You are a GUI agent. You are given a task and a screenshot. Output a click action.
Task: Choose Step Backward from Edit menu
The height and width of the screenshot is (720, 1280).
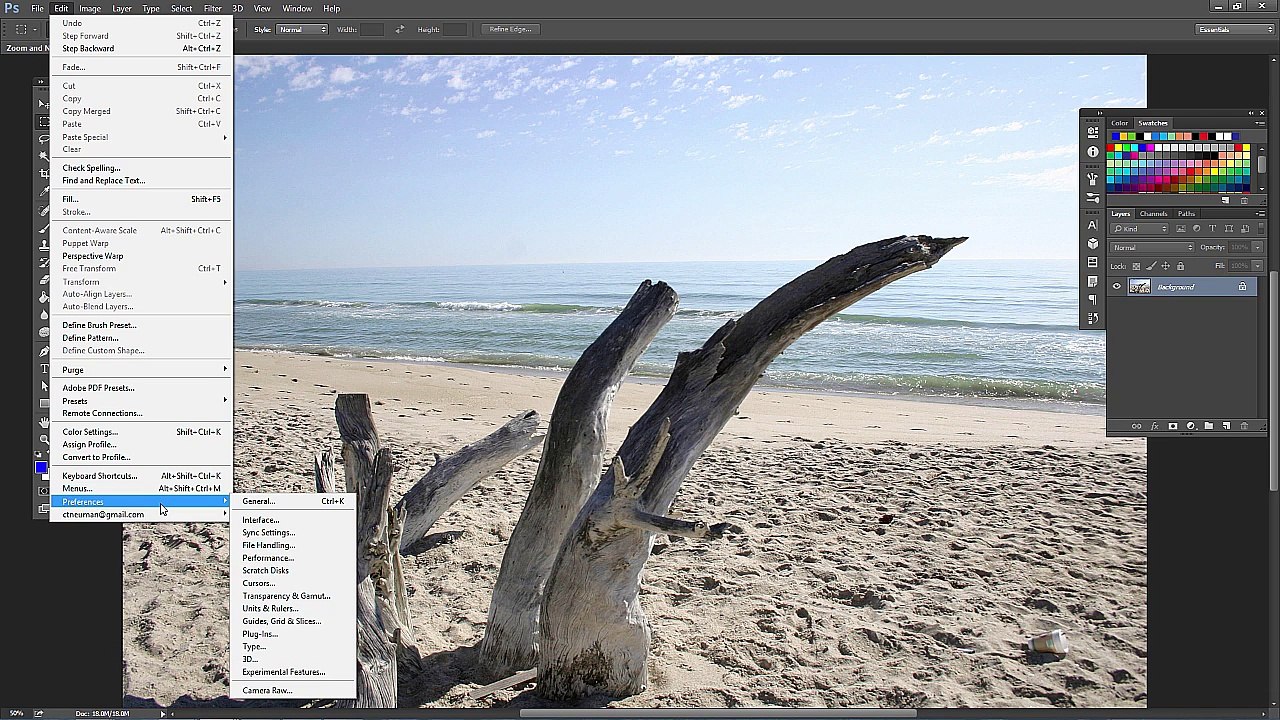pos(142,48)
